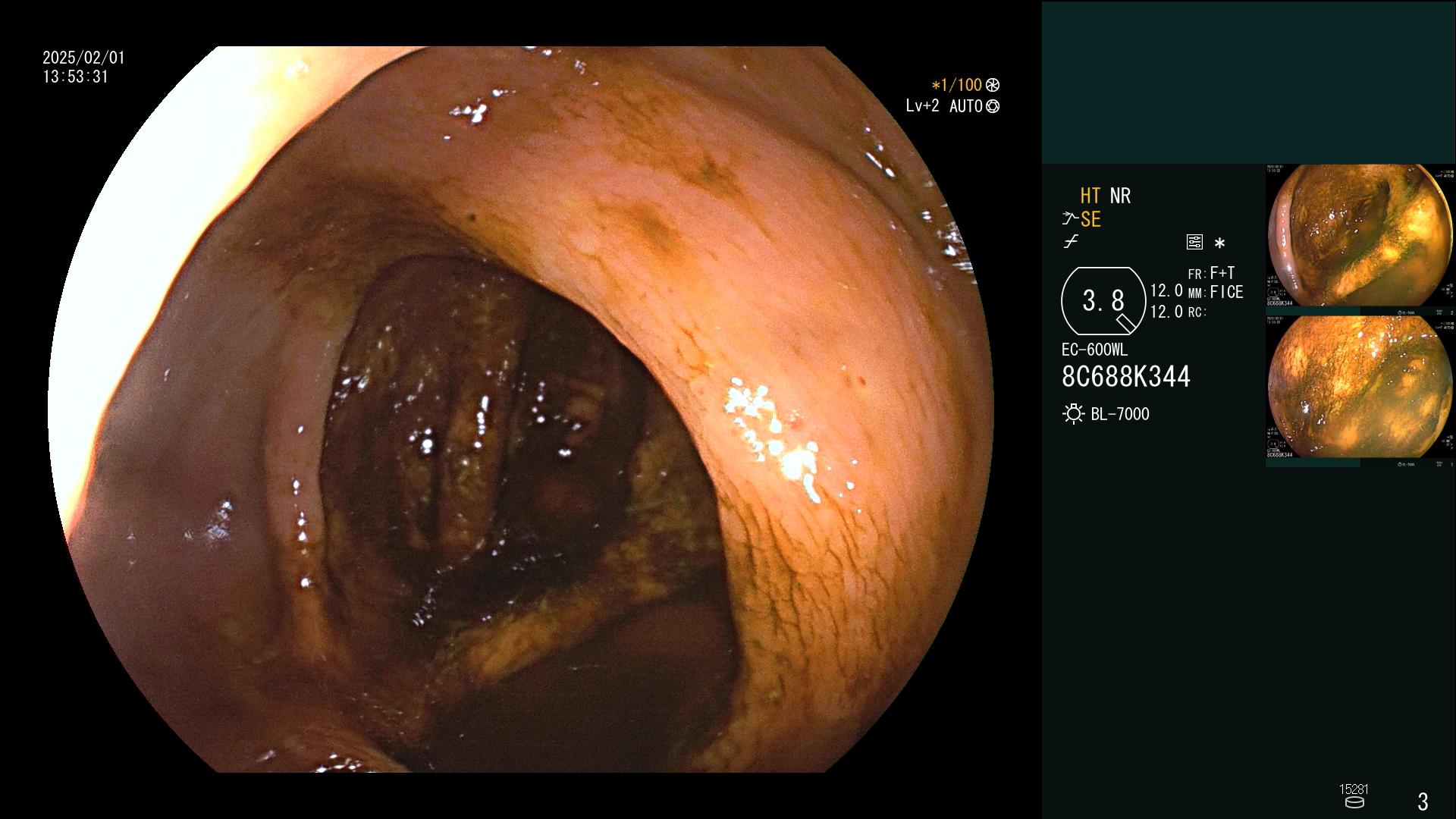Image resolution: width=1456 pixels, height=819 pixels.
Task: Click the orange SE emphasis label
Action: 1090,219
